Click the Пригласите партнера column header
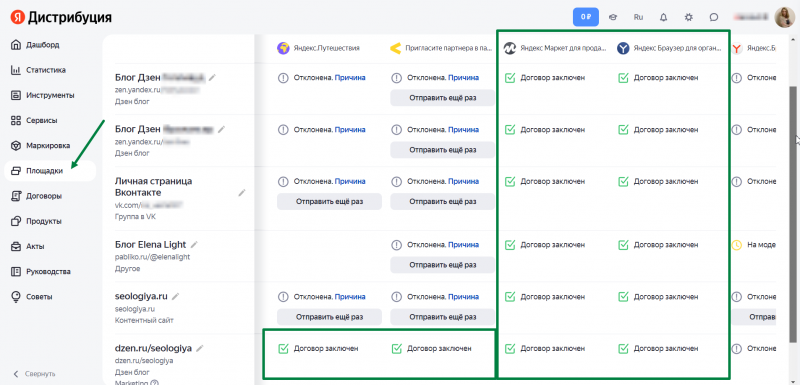This screenshot has width=800, height=385. click(x=442, y=48)
